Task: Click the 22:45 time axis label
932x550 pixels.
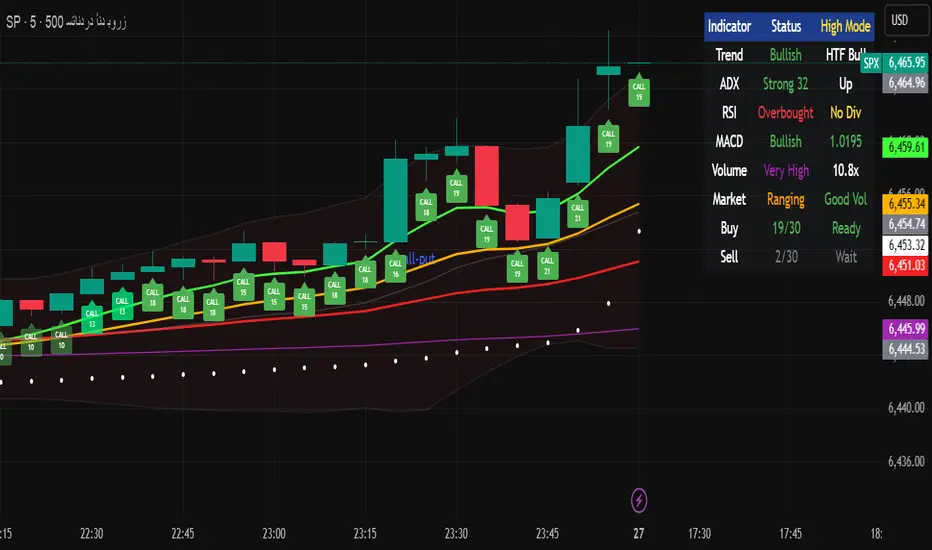Action: [x=182, y=533]
